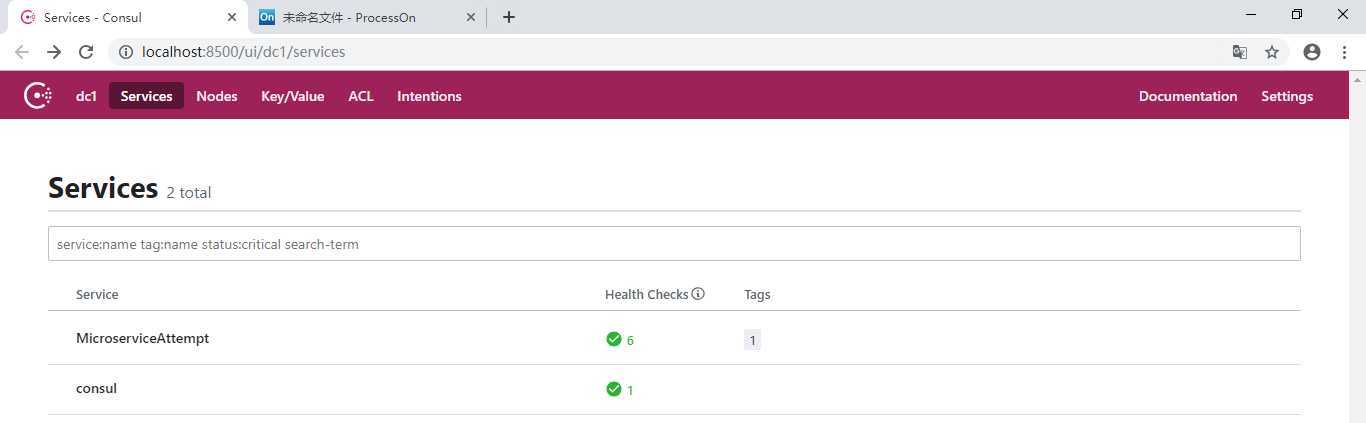1366x423 pixels.
Task: Reload the page with refresh icon
Action: [86, 52]
